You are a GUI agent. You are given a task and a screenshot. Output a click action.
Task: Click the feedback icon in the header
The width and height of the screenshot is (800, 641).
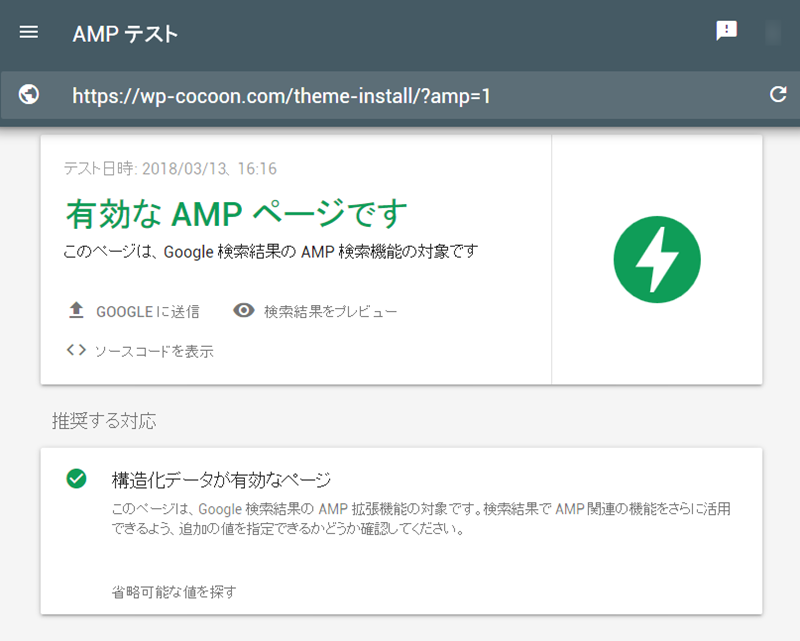tap(727, 30)
